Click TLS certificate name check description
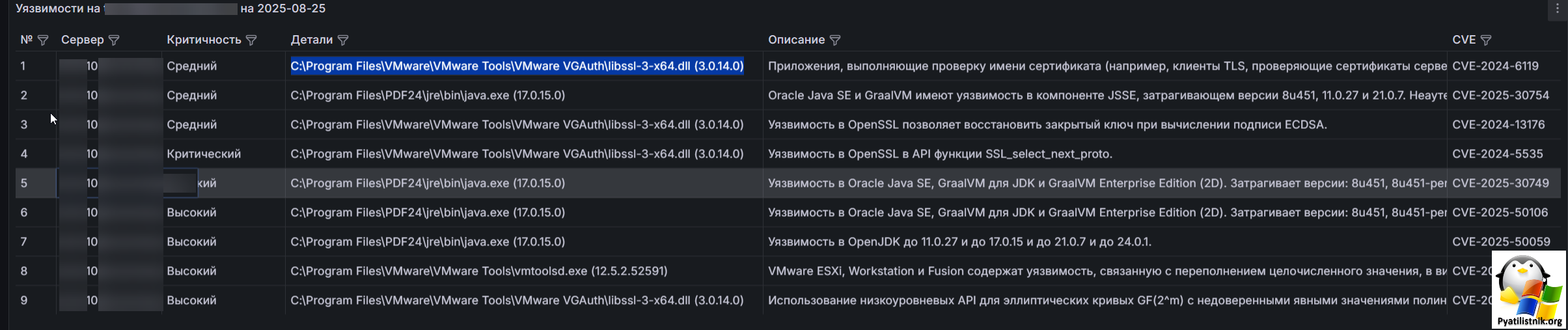Image resolution: width=1568 pixels, height=330 pixels. [1107, 66]
